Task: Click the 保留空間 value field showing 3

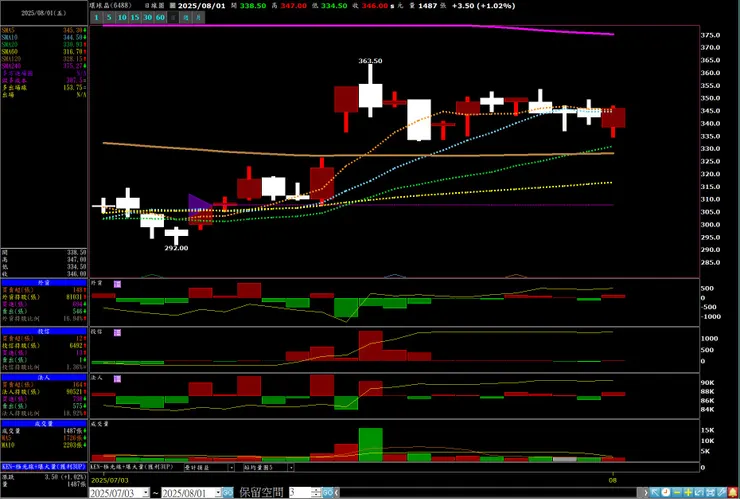Action: pyautogui.click(x=300, y=493)
